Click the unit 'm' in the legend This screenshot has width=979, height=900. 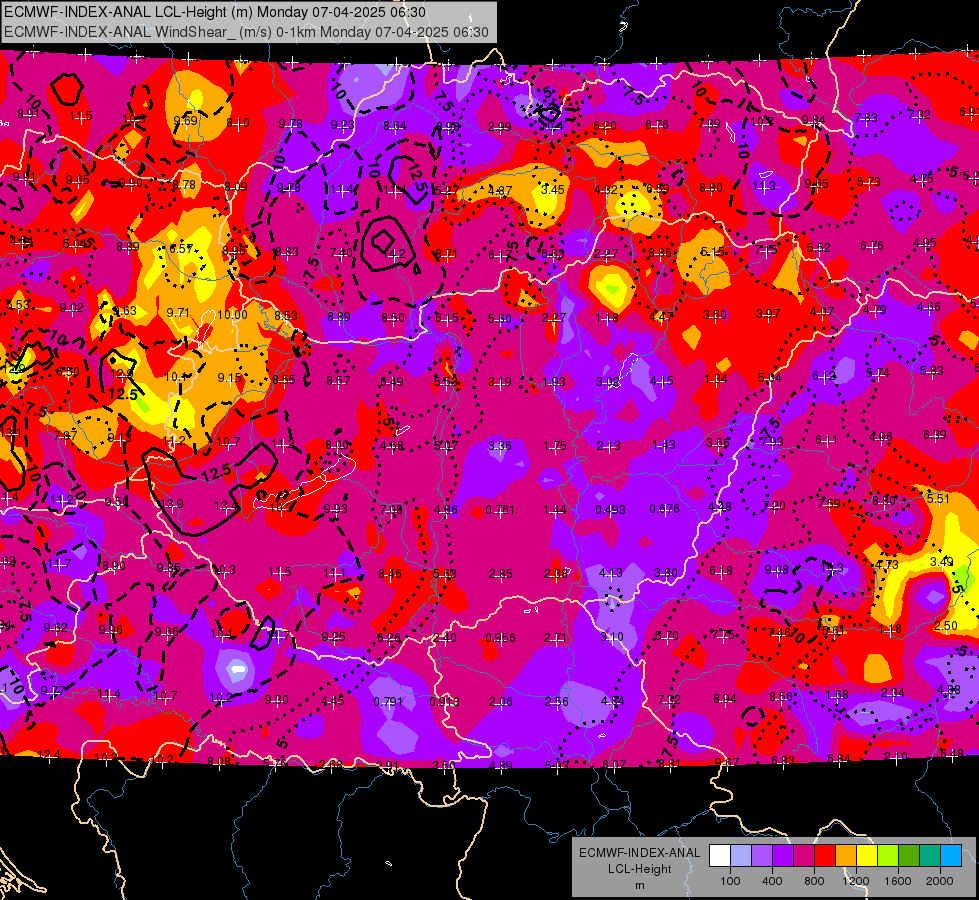[639, 886]
